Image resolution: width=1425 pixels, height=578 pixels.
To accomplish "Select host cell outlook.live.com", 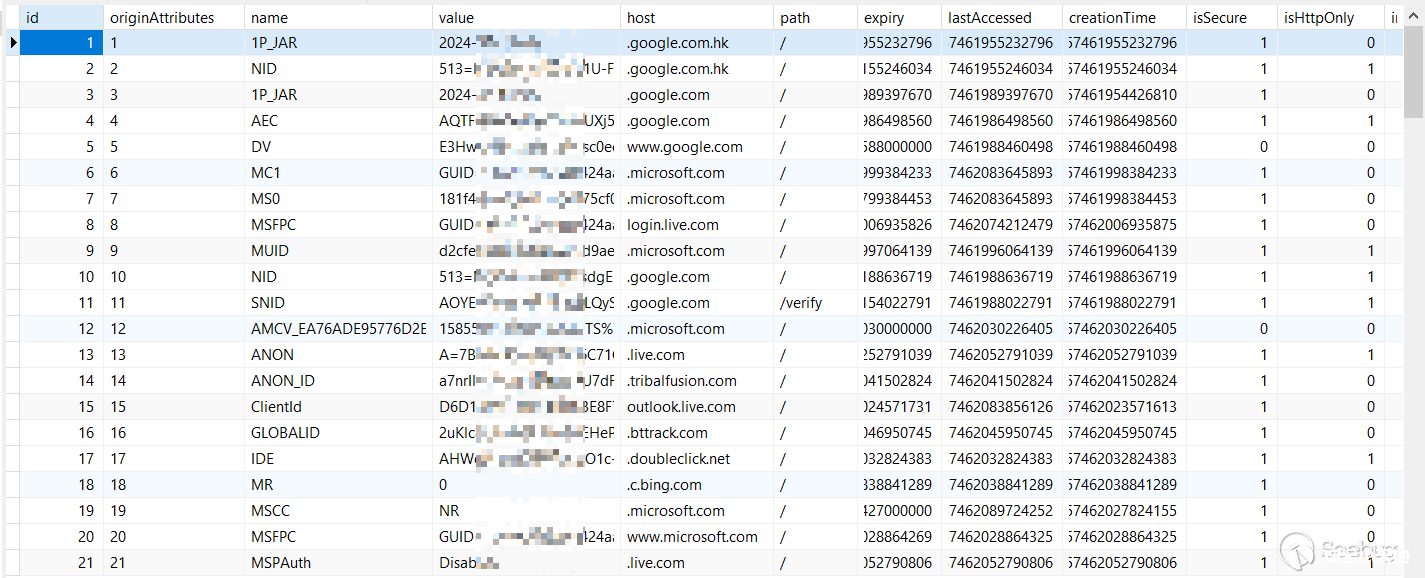I will click(x=697, y=407).
